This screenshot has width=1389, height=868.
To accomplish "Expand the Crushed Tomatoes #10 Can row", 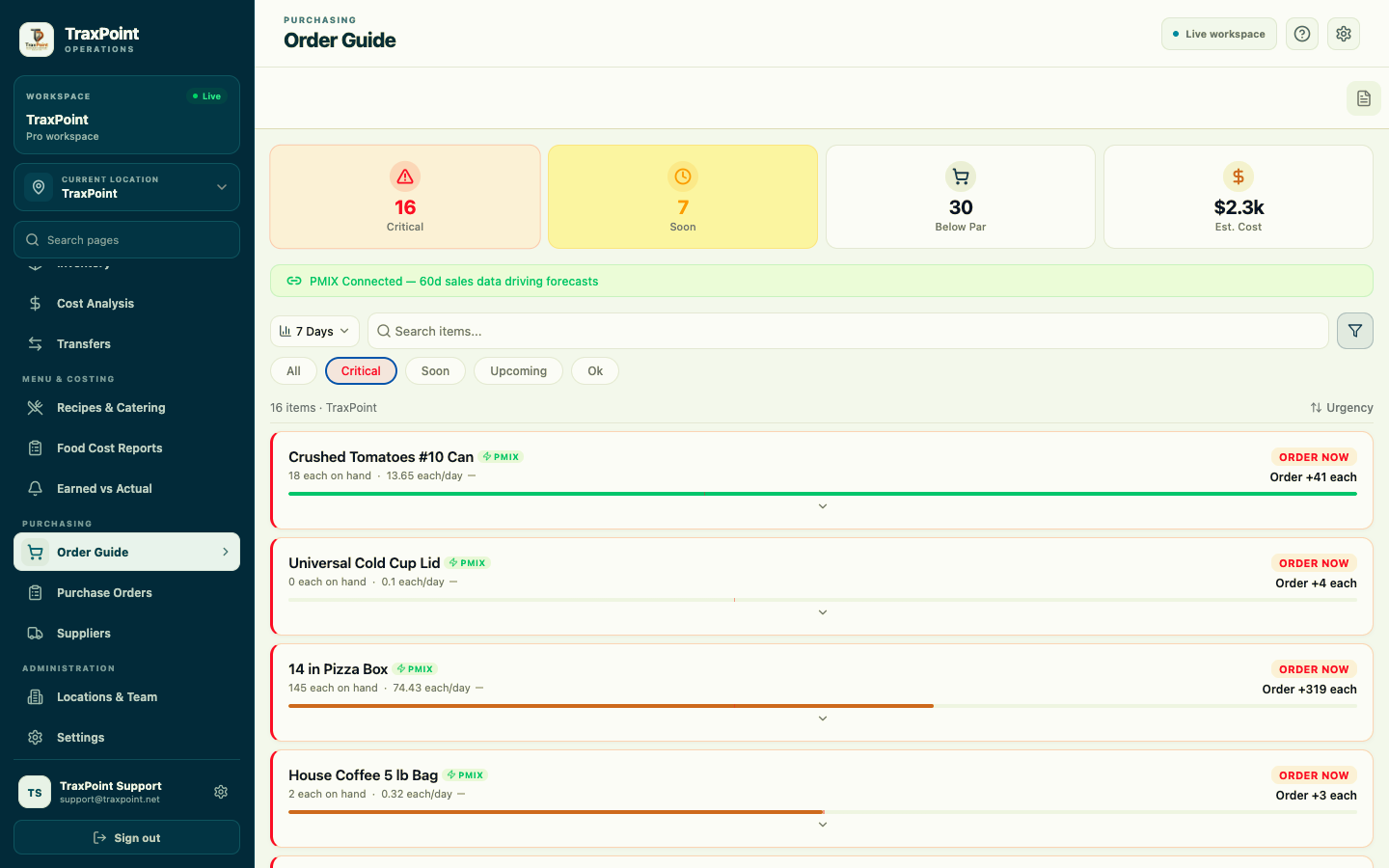I will click(x=823, y=506).
